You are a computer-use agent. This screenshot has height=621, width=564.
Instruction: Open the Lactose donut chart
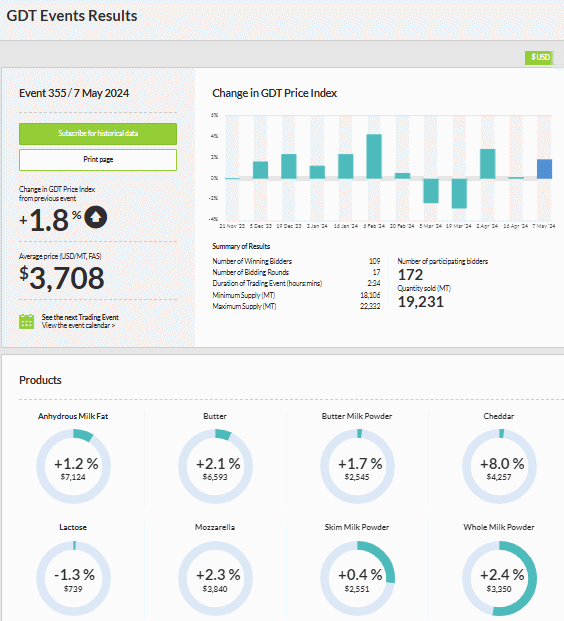[x=73, y=578]
